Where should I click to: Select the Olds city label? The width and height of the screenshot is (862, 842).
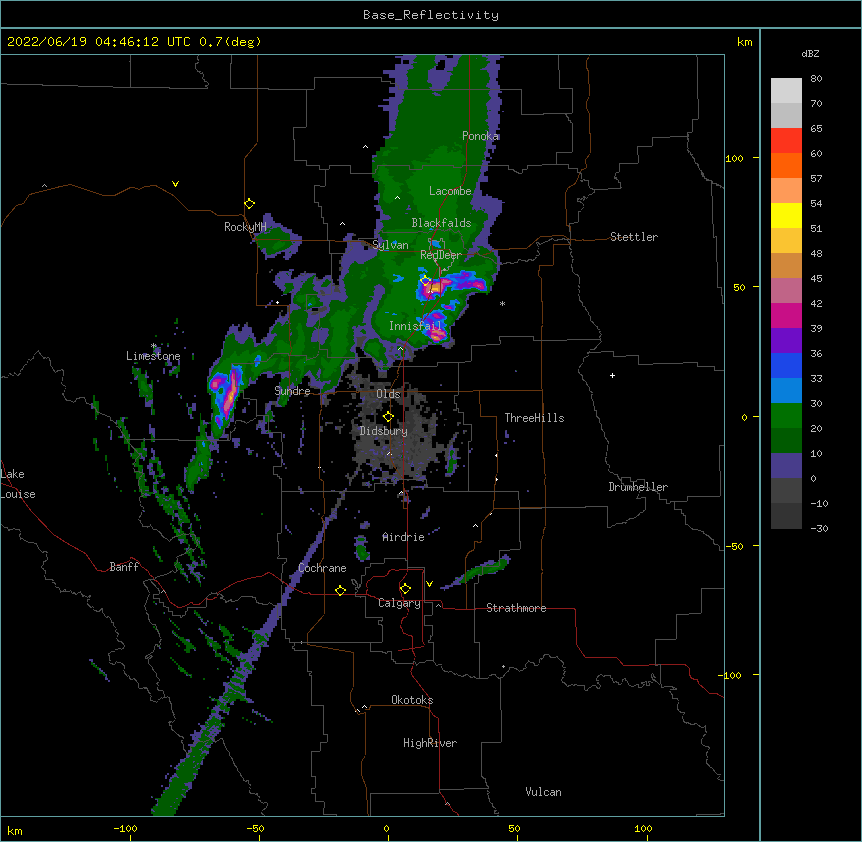[388, 394]
